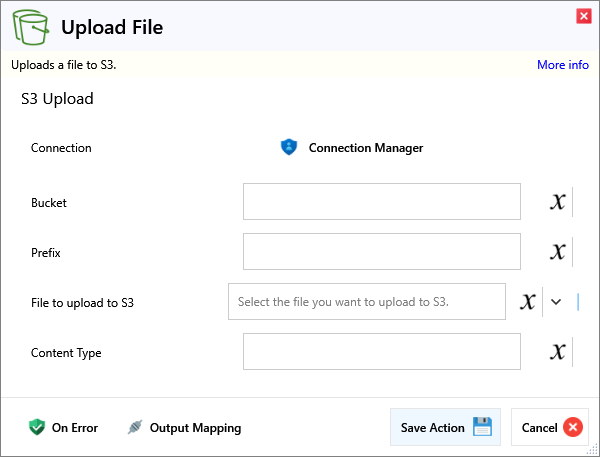
Task: Click the floppy disk save icon
Action: tap(482, 428)
